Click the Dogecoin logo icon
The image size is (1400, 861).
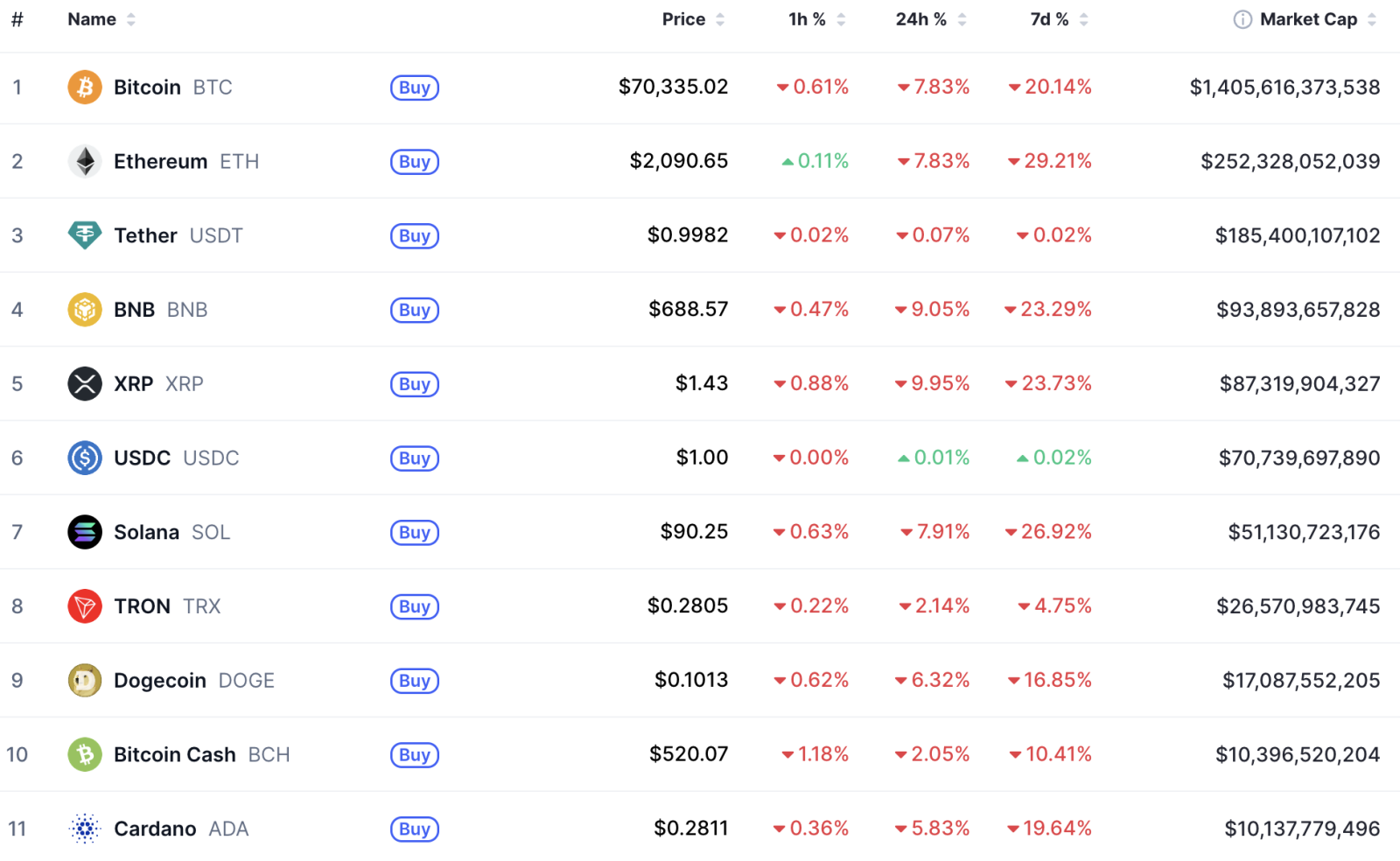point(85,681)
